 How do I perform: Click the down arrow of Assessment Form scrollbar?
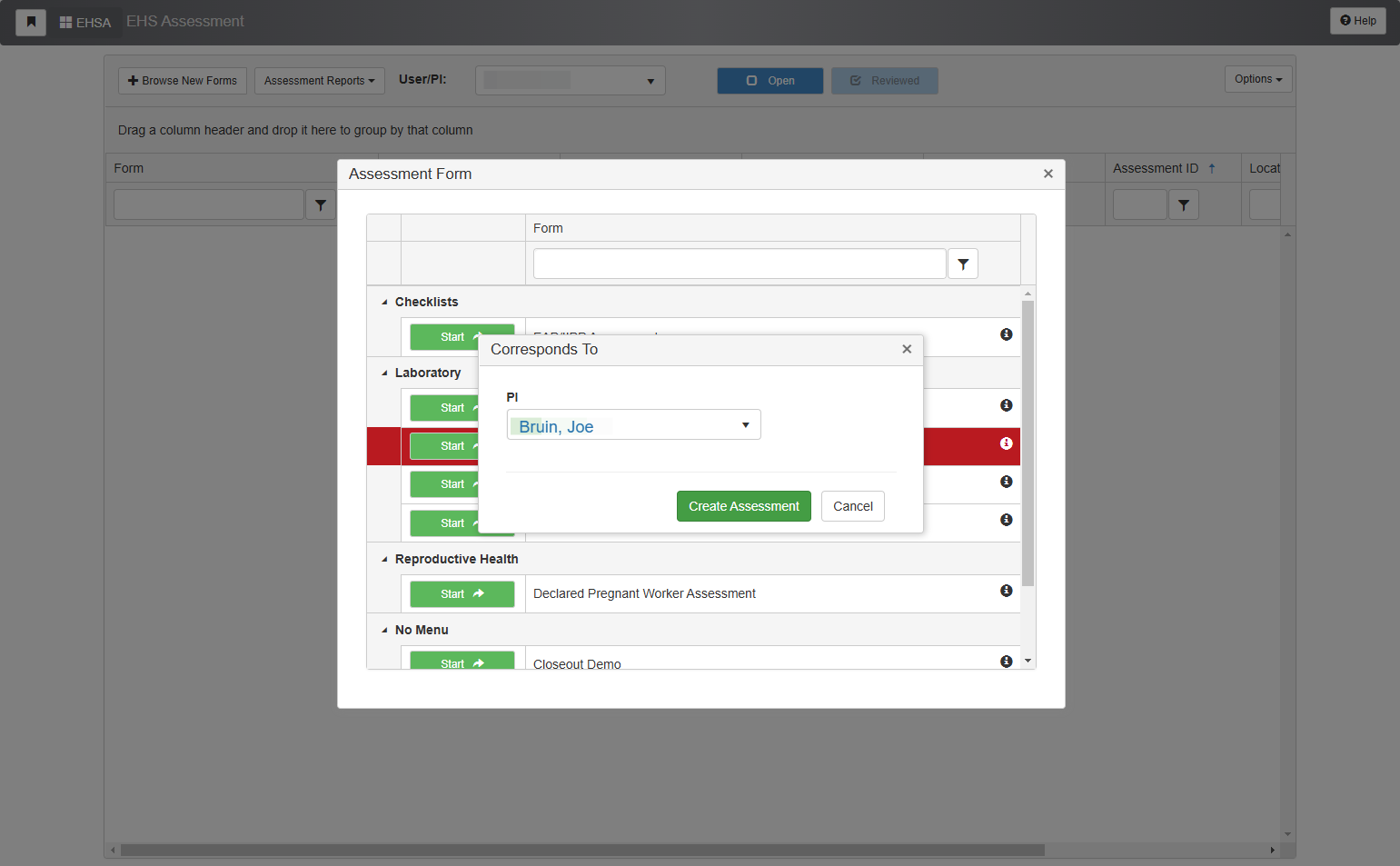tap(1028, 662)
